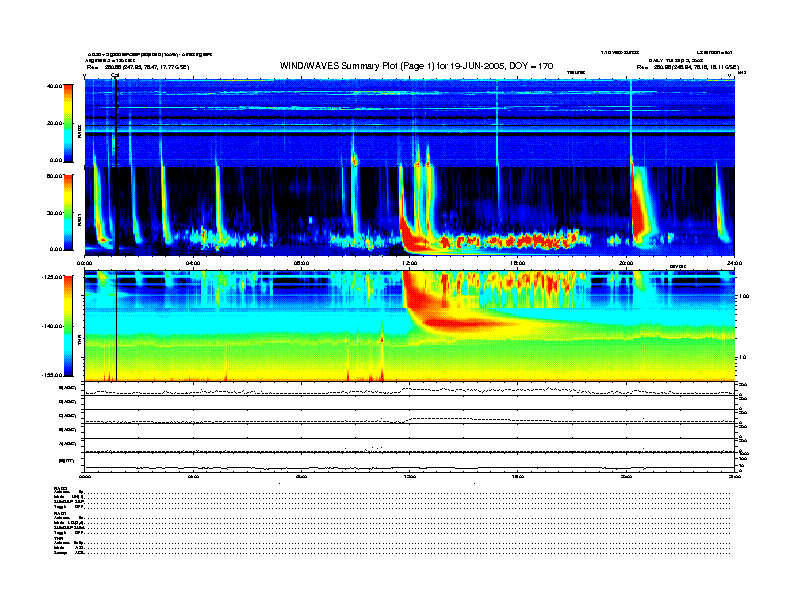Click the -125.00 tick label of TNR color bar
This screenshot has width=792, height=612.
52,277
